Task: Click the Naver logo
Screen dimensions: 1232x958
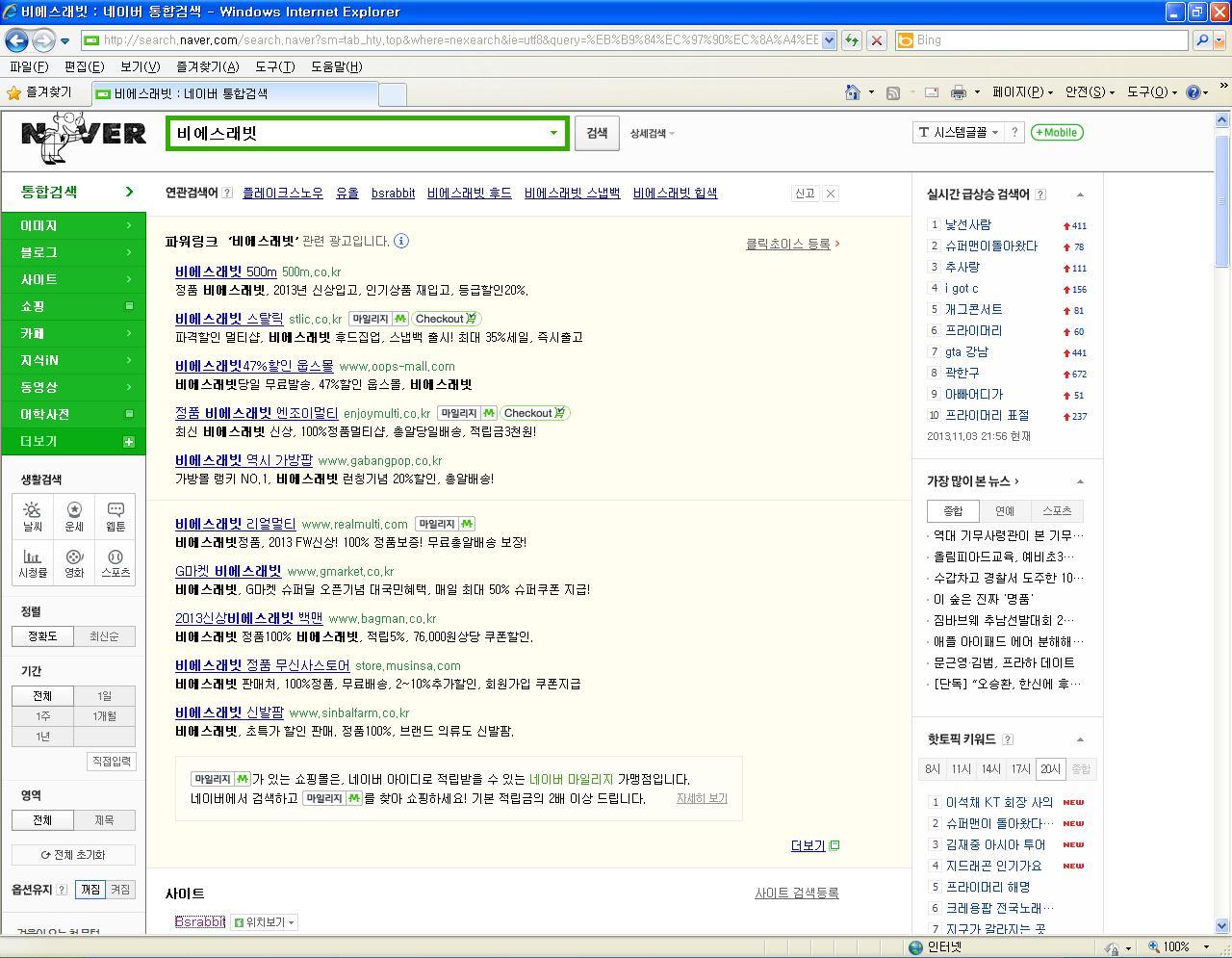Action: 83,136
